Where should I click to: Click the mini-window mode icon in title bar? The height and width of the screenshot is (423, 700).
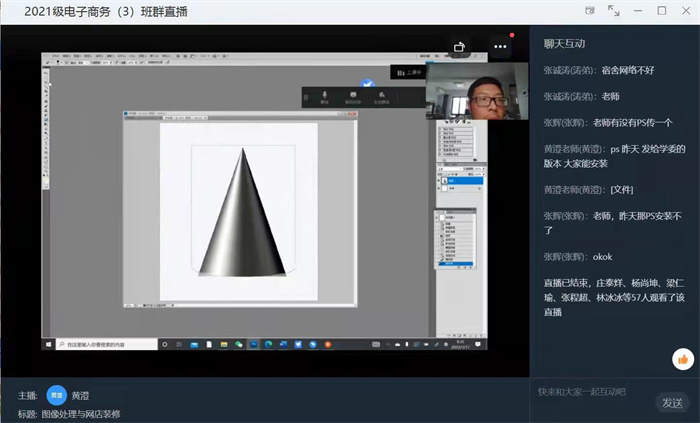tap(586, 11)
